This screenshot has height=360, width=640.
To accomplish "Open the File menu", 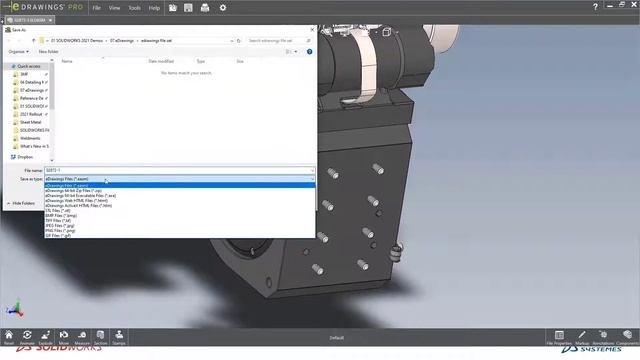I will click(96, 8).
